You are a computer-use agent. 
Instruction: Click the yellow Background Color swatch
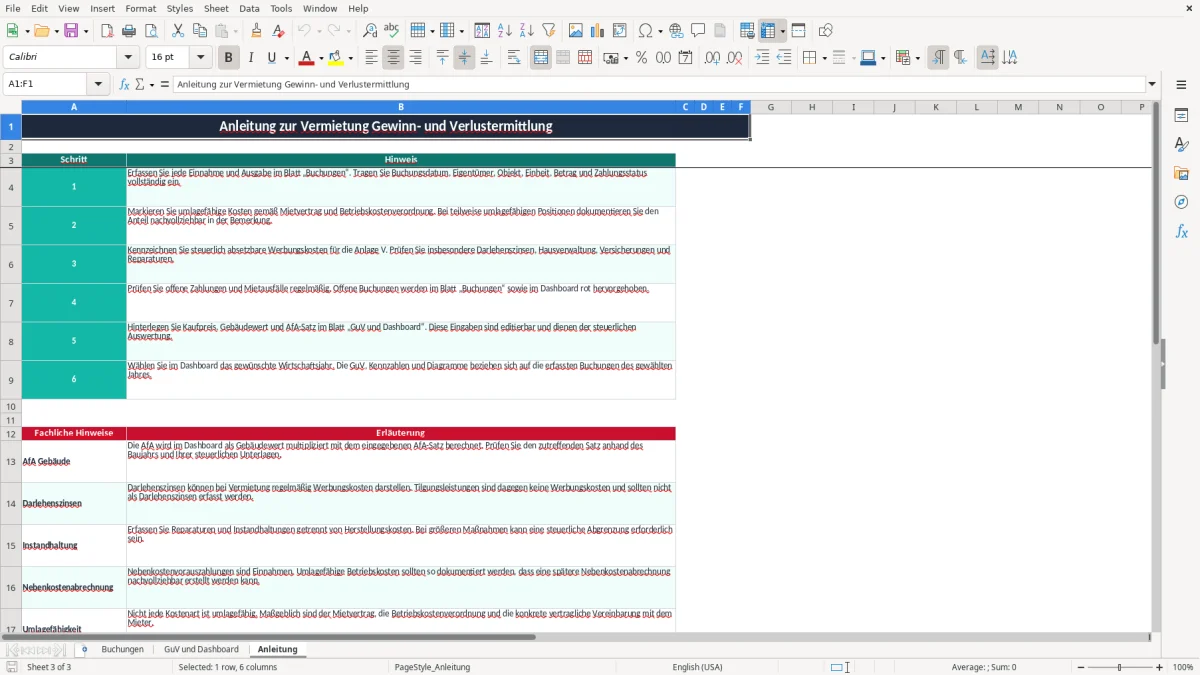(336, 58)
